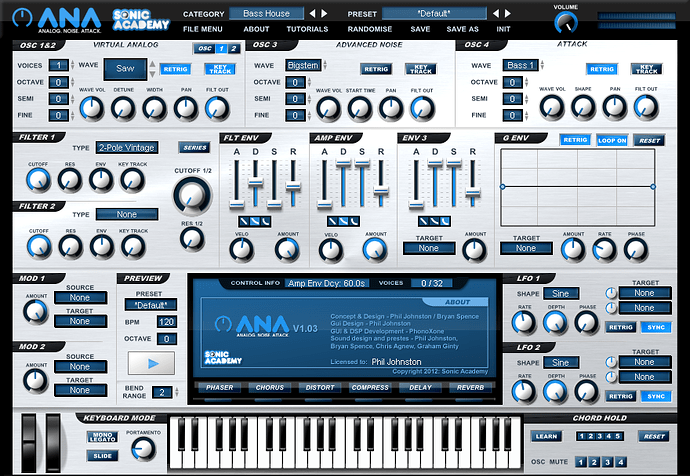
Task: Switch to the Delay effect tab
Action: click(420, 388)
